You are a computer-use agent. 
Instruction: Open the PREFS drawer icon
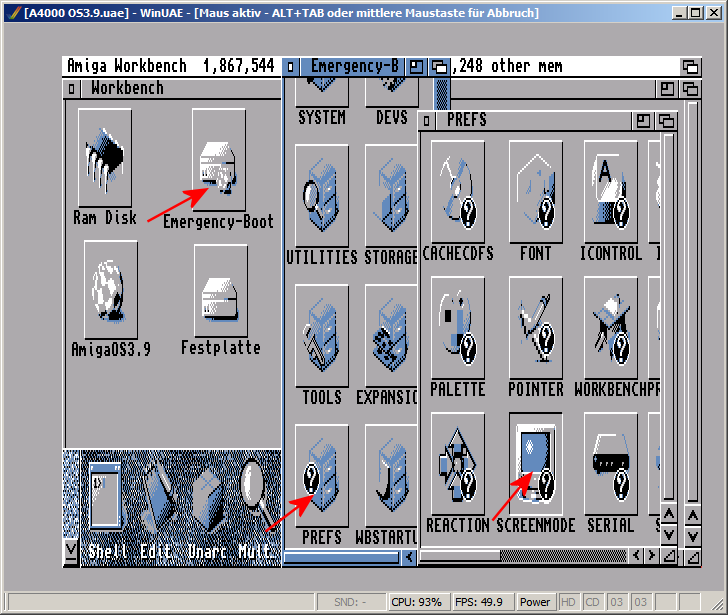click(x=322, y=476)
